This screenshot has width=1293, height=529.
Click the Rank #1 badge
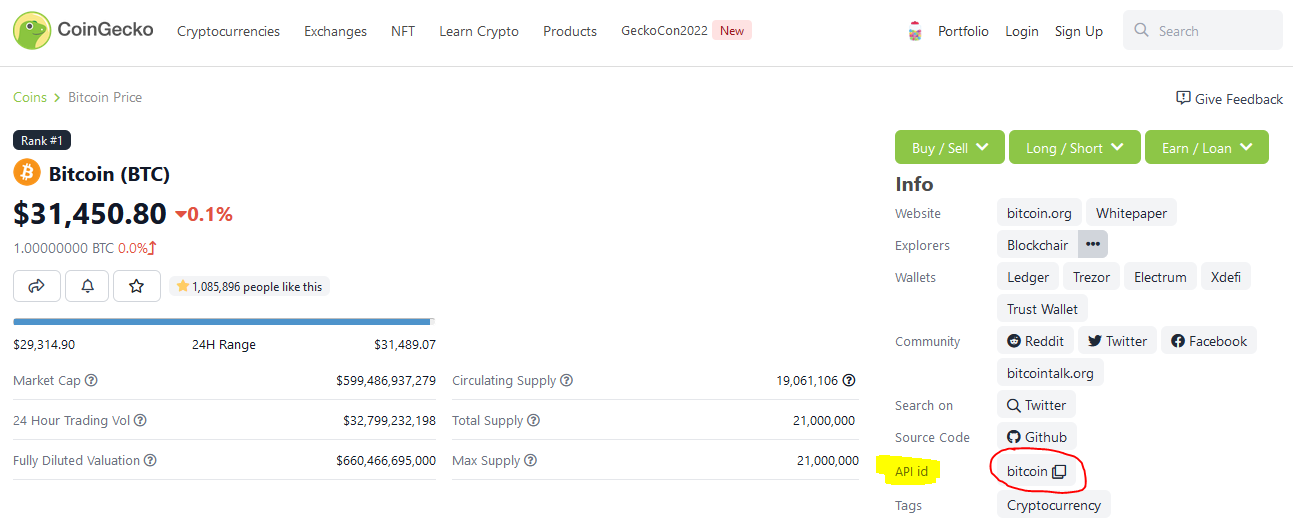pos(42,141)
